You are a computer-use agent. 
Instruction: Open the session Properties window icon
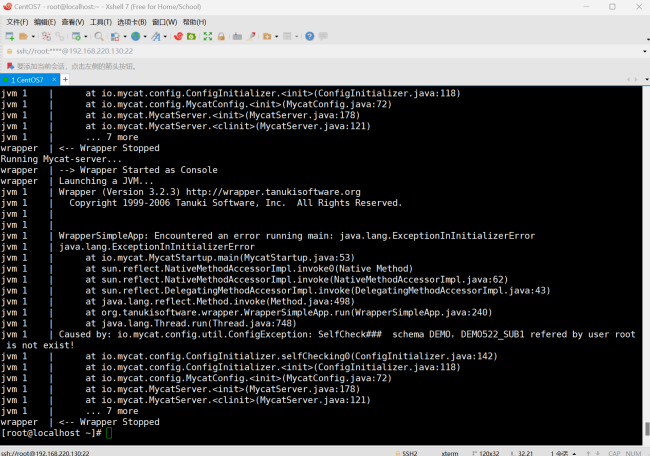click(x=76, y=36)
